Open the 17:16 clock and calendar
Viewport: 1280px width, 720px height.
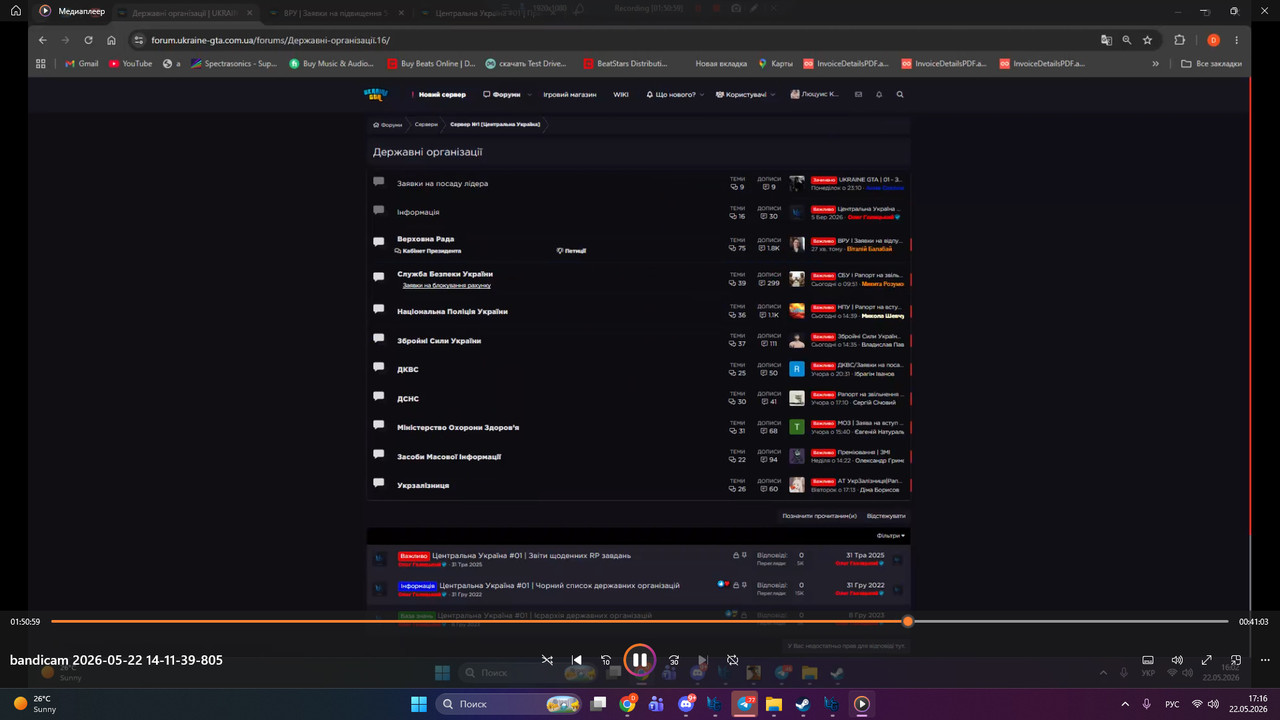click(x=1250, y=703)
